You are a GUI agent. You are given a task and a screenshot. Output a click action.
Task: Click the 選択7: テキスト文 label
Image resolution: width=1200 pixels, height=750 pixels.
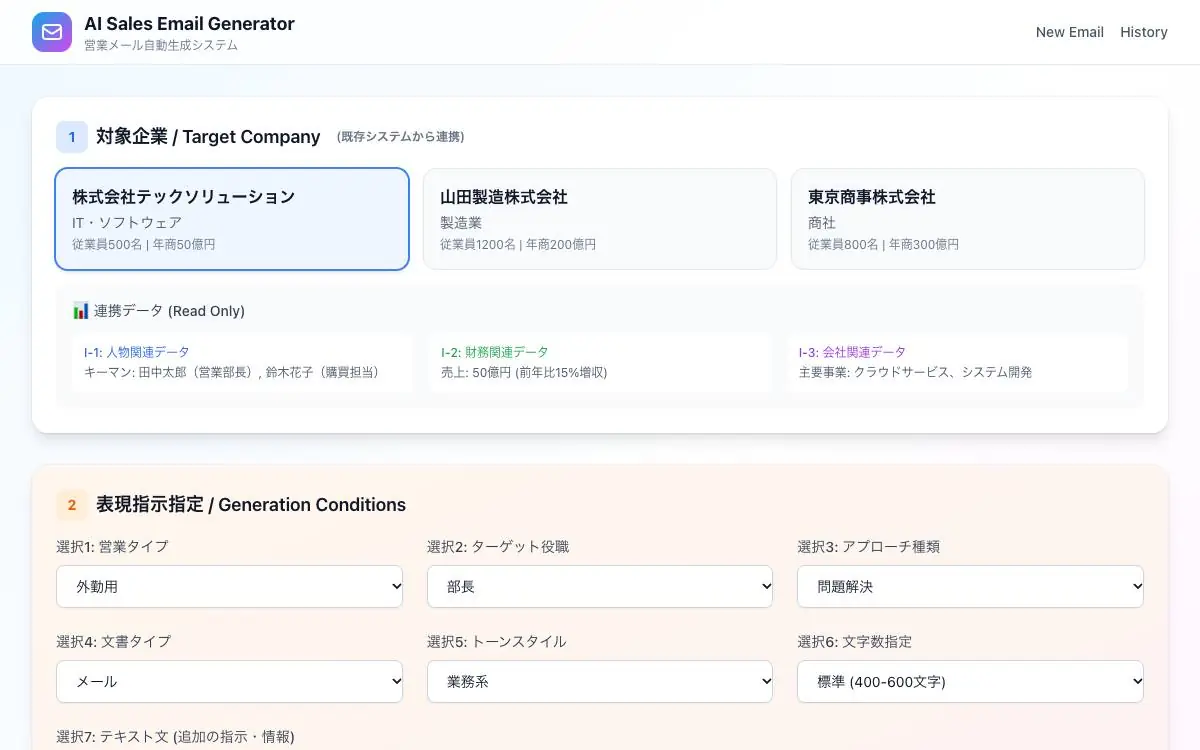[175, 736]
